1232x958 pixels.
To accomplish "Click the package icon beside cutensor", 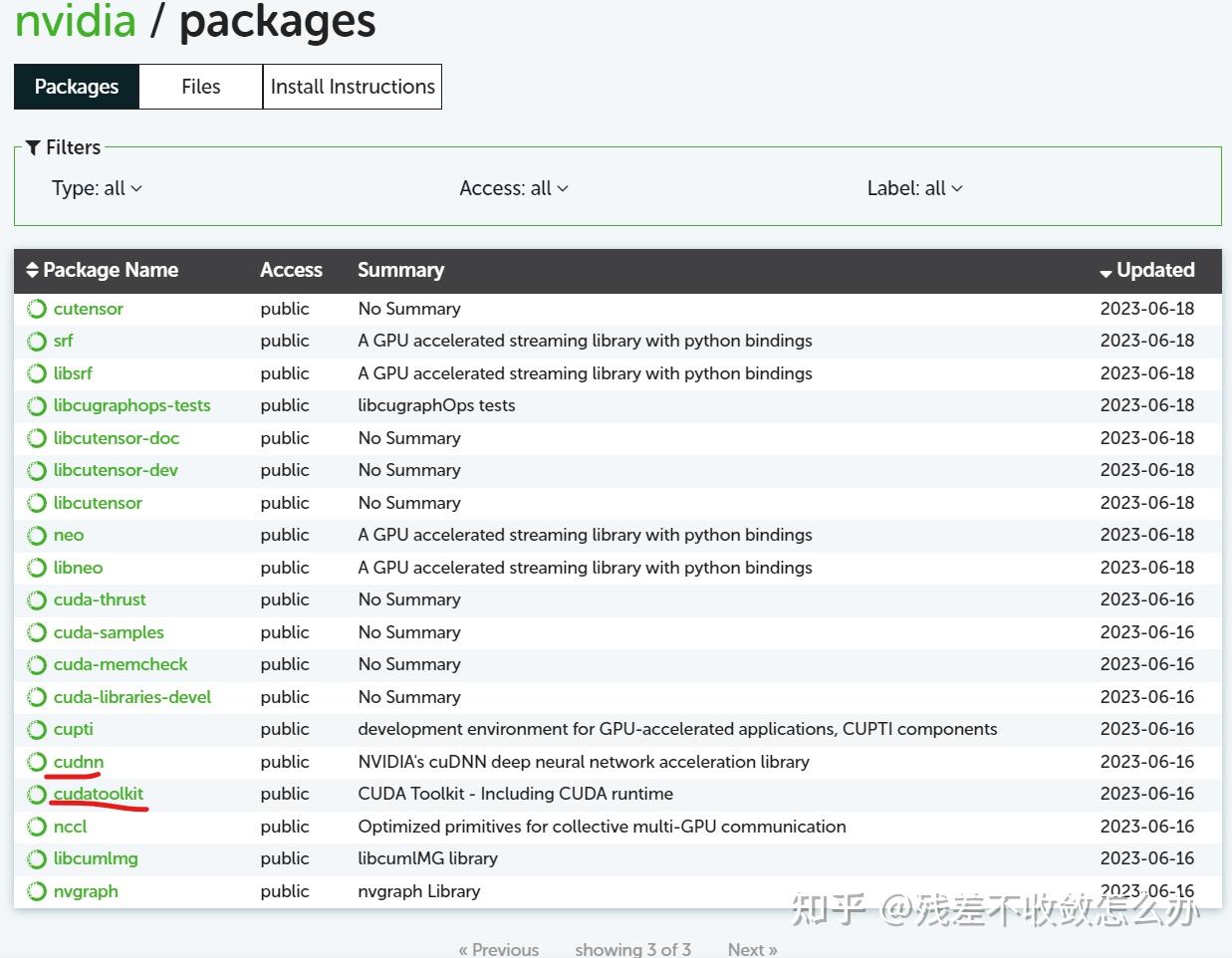I will (37, 309).
